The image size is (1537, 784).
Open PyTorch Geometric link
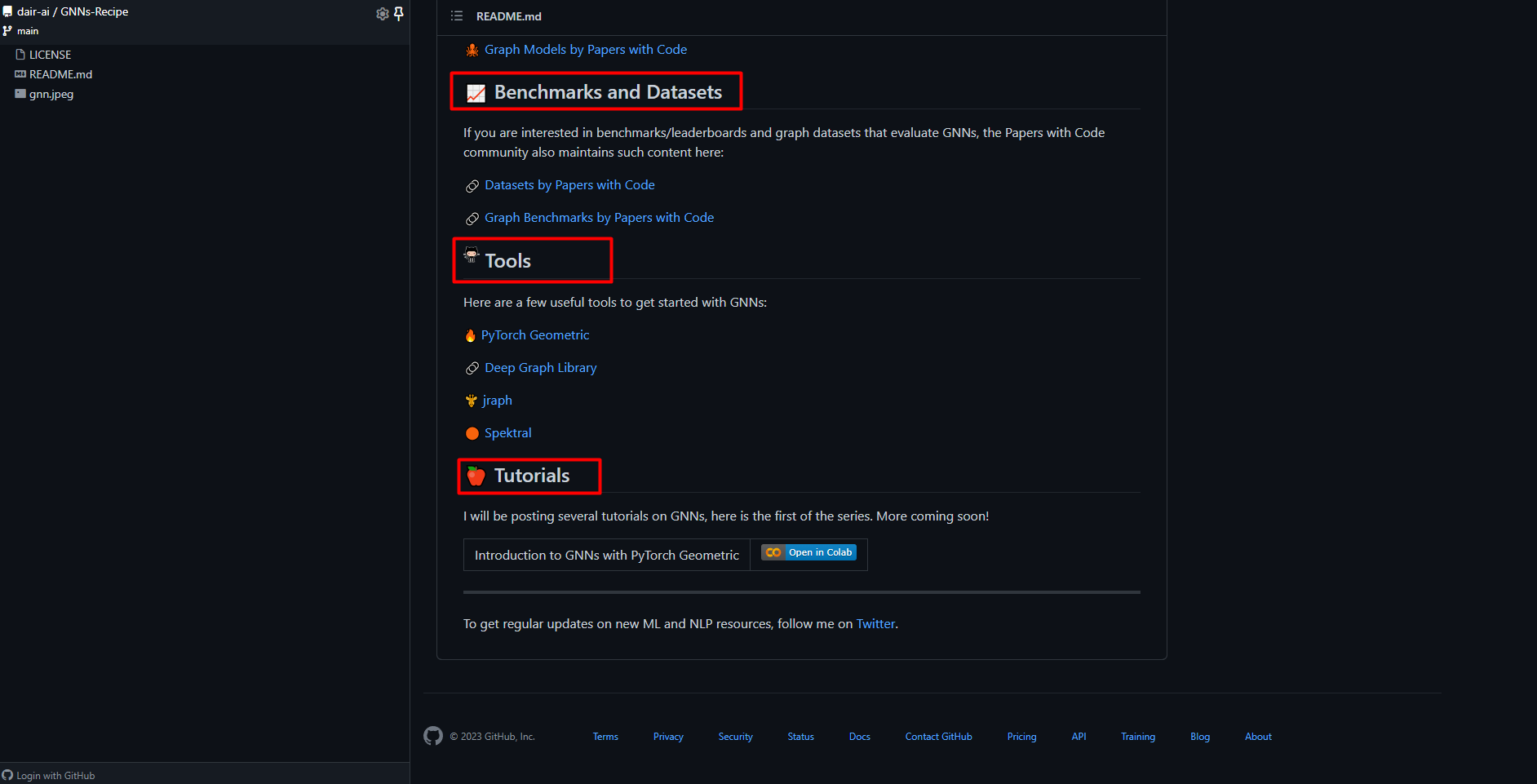click(x=535, y=335)
